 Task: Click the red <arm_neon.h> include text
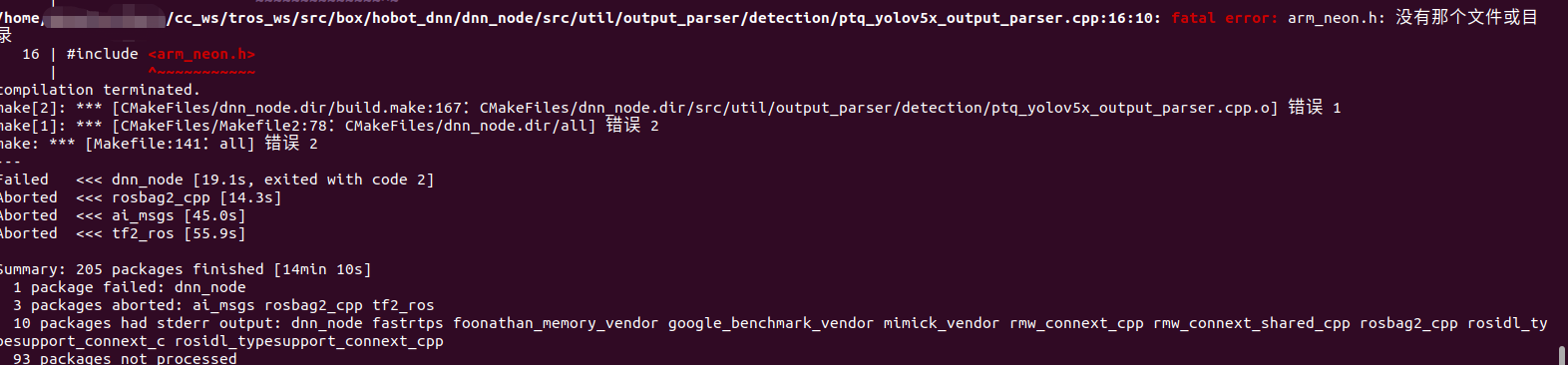coord(201,54)
